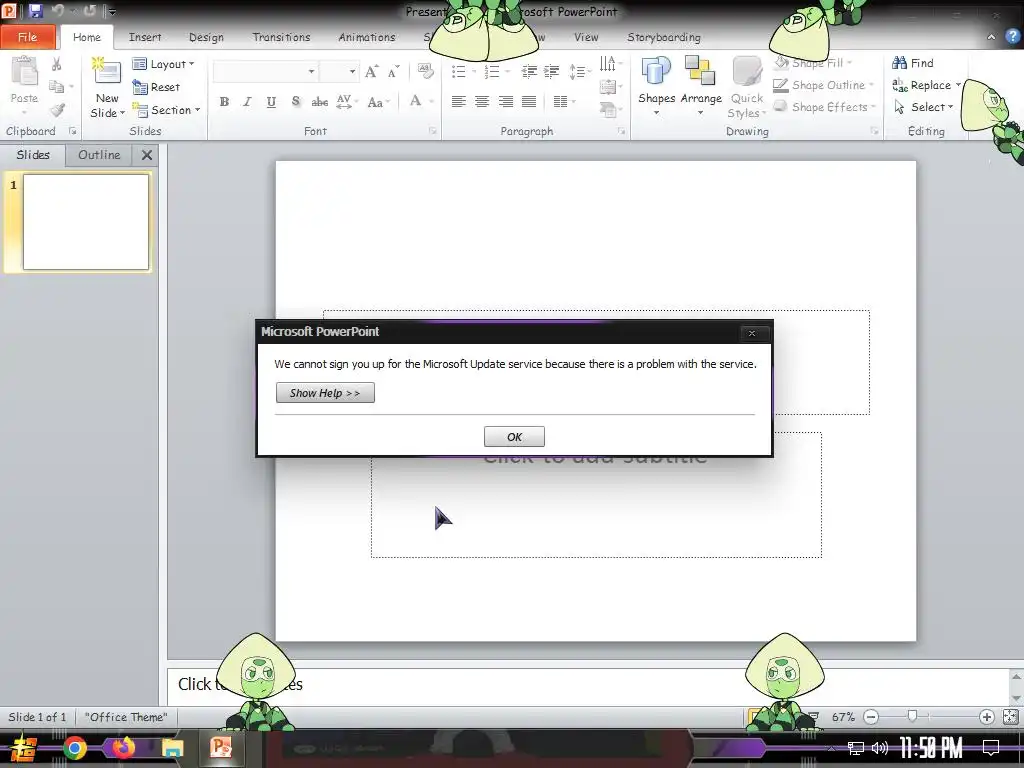Viewport: 1024px width, 768px height.
Task: Open the font size combo box
Action: tap(340, 71)
